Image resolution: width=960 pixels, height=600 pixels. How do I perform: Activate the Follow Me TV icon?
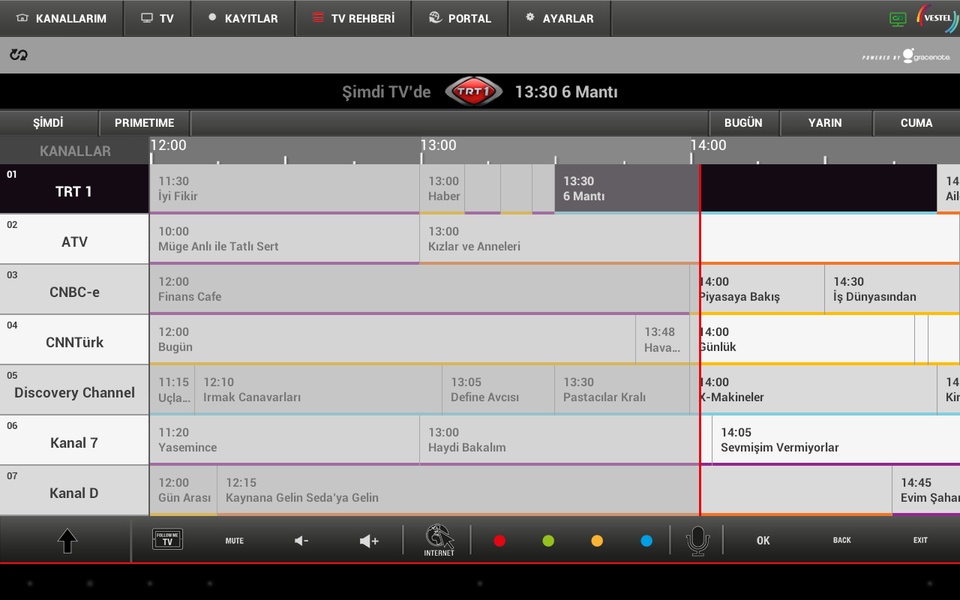pos(167,539)
